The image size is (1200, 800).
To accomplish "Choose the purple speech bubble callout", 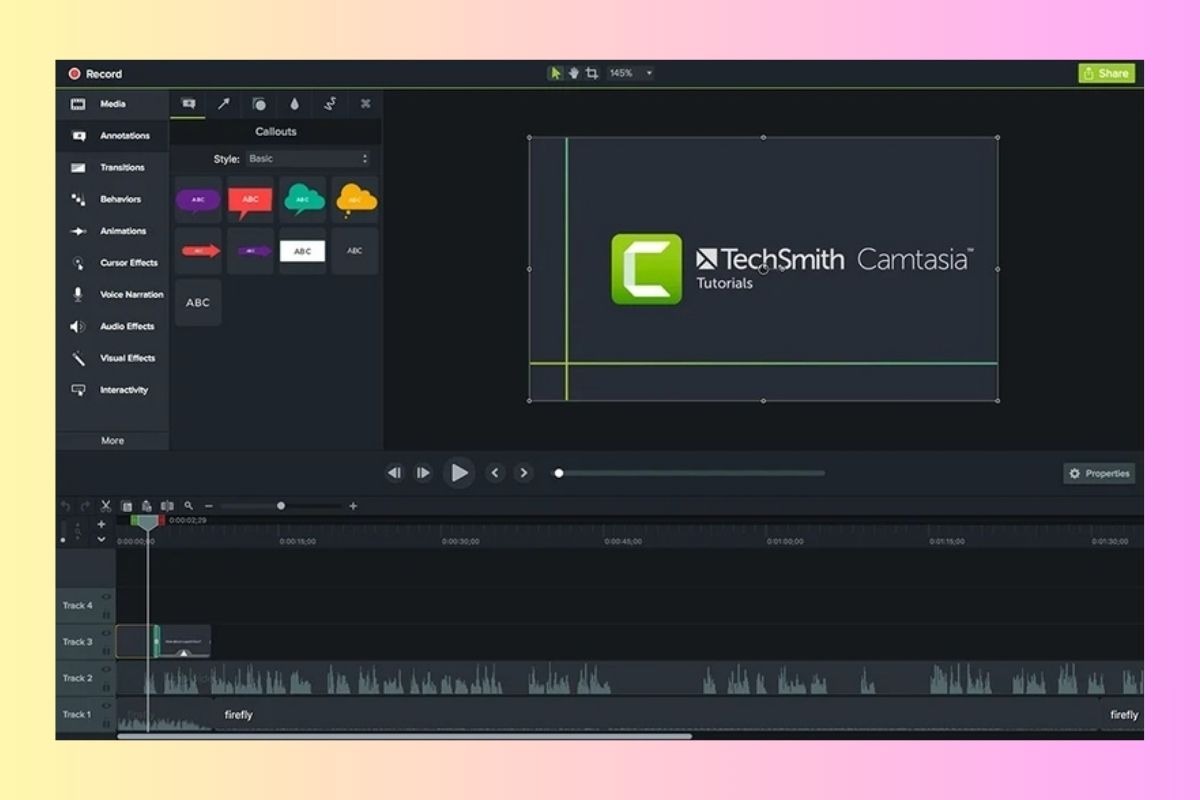I will click(x=198, y=200).
